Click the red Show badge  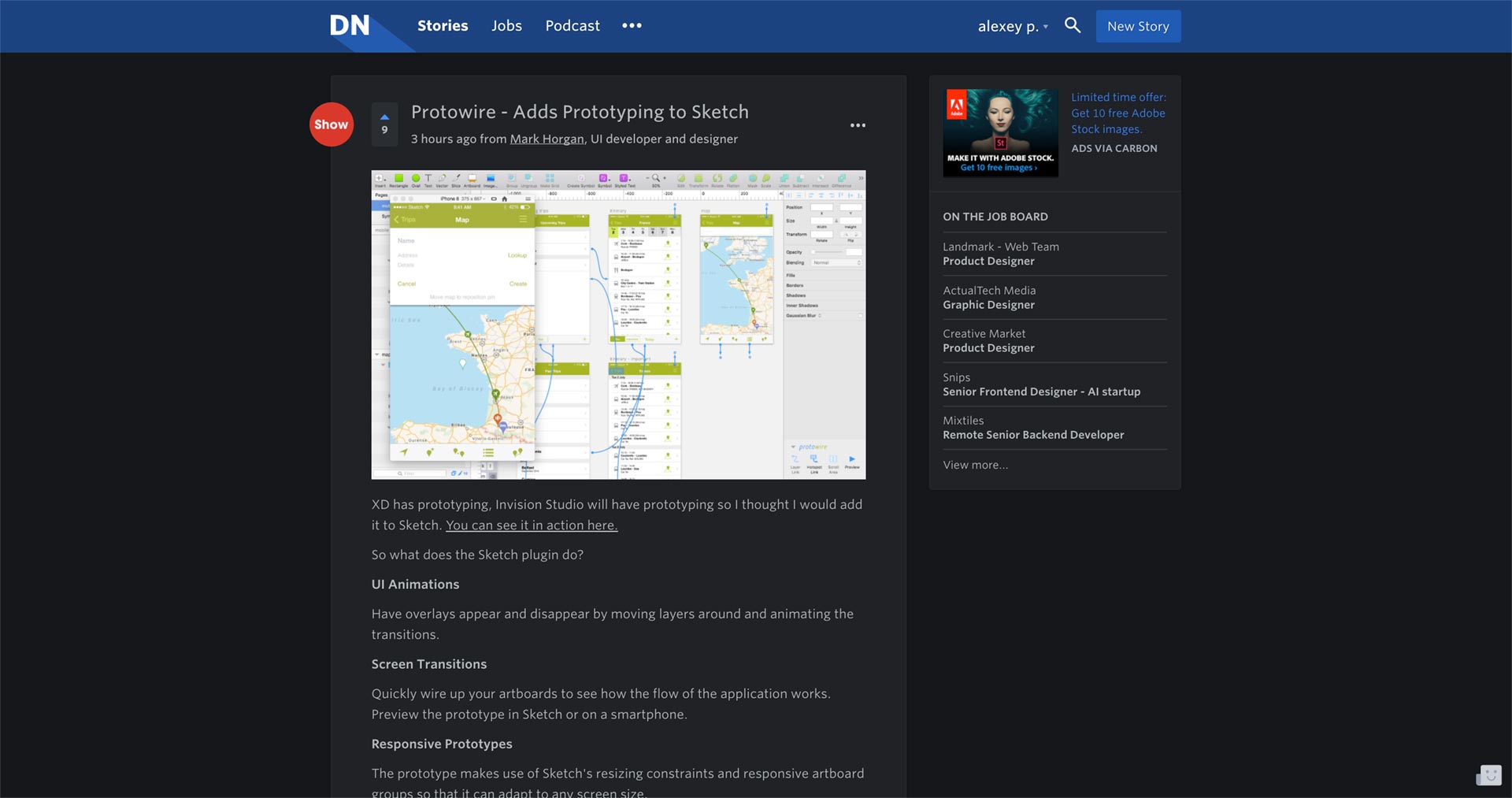pos(331,124)
